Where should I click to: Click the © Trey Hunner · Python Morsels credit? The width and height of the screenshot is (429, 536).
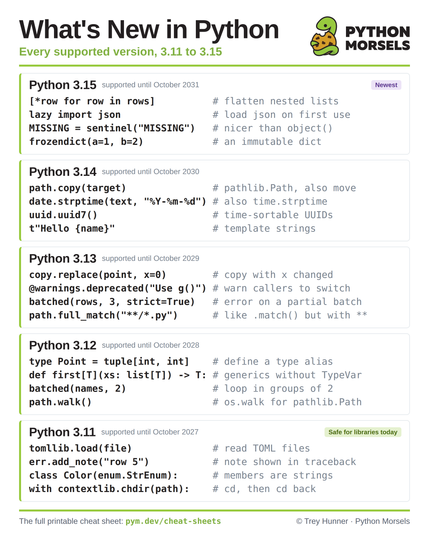pos(353,521)
